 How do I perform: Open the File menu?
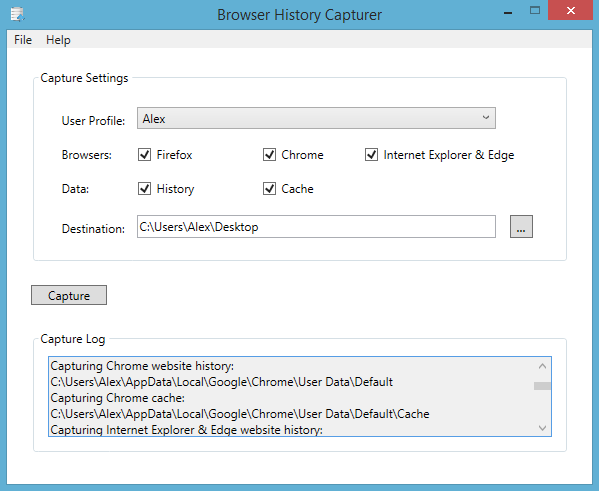pyautogui.click(x=23, y=40)
